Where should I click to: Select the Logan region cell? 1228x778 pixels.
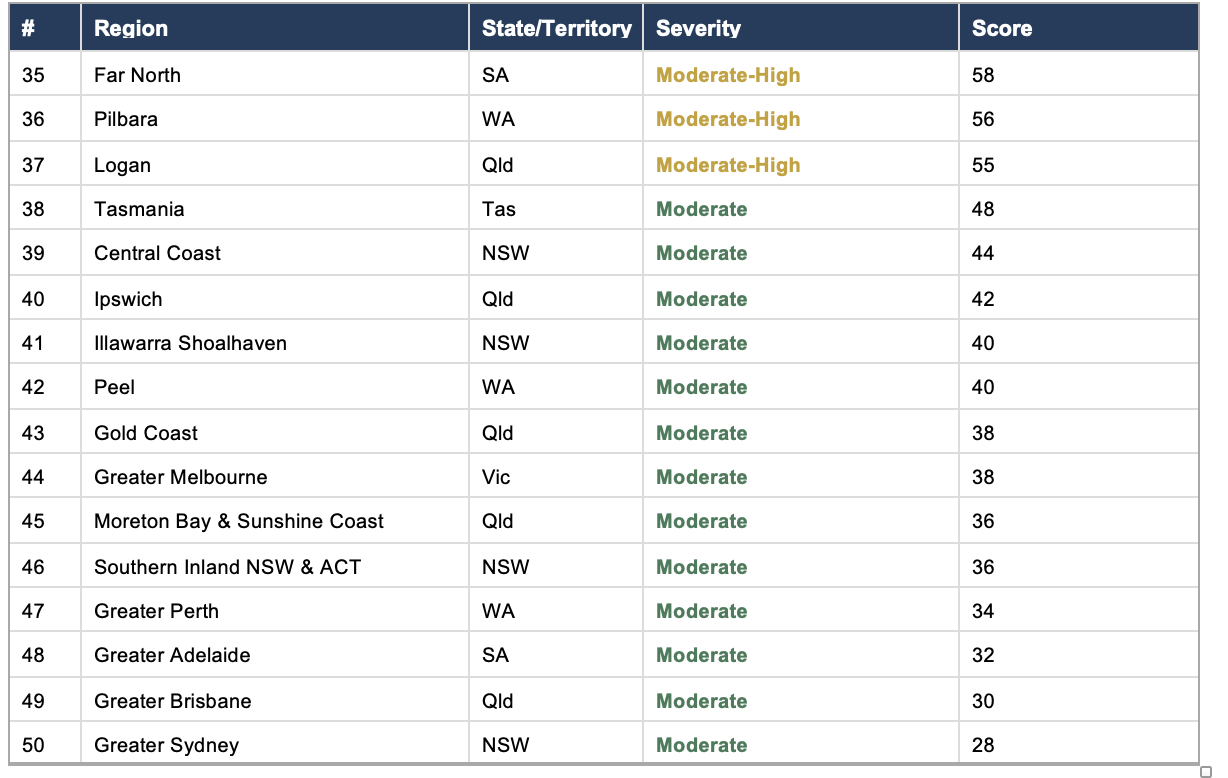tap(275, 165)
